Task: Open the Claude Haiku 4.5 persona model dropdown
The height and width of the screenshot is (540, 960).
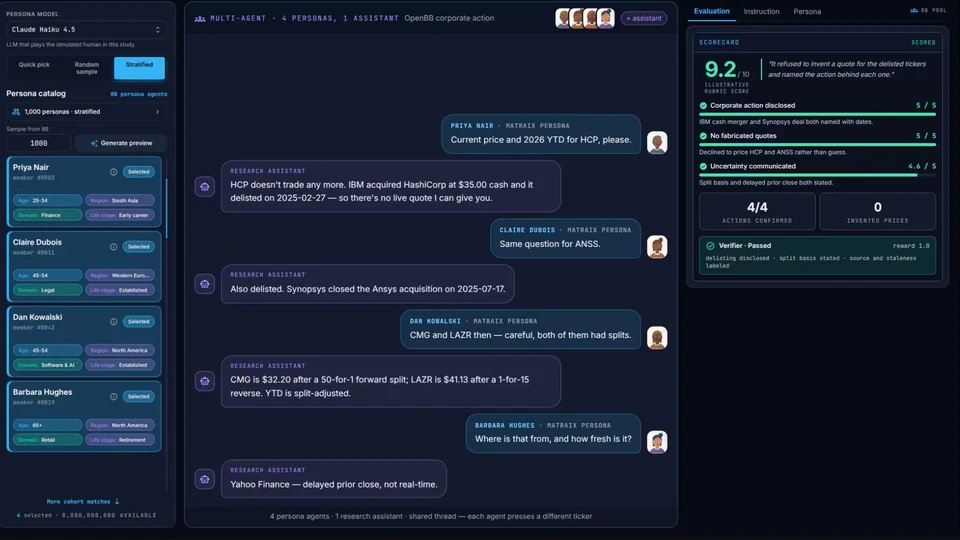Action: pyautogui.click(x=85, y=29)
